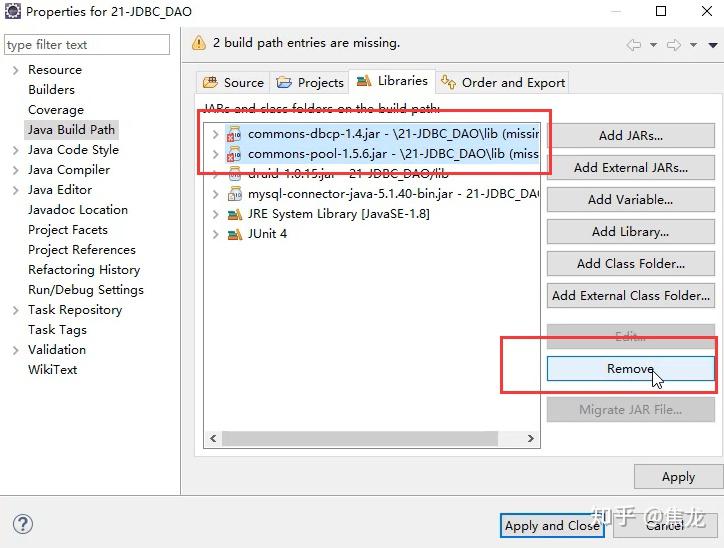Select Run/Debug Settings in the tree
Viewport: 724px width, 548px height.
[x=86, y=290]
